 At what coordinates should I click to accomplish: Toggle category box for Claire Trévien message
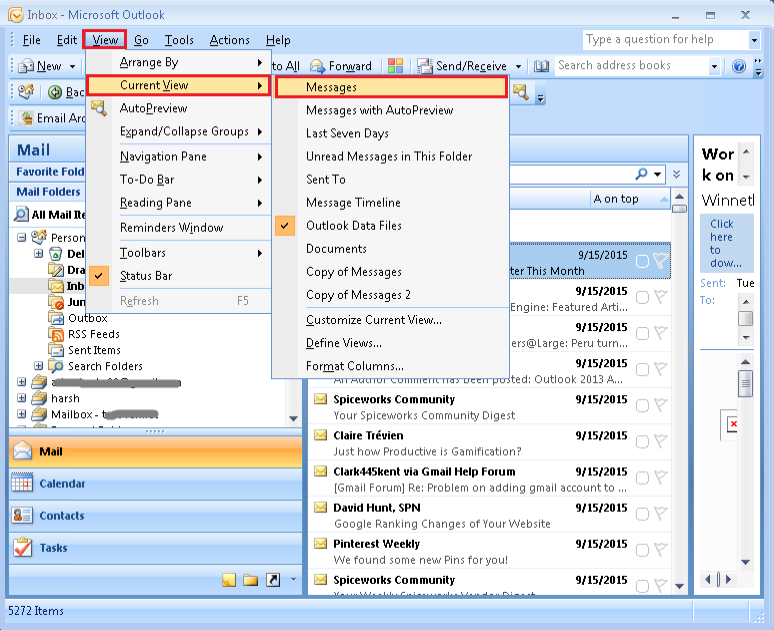point(642,441)
